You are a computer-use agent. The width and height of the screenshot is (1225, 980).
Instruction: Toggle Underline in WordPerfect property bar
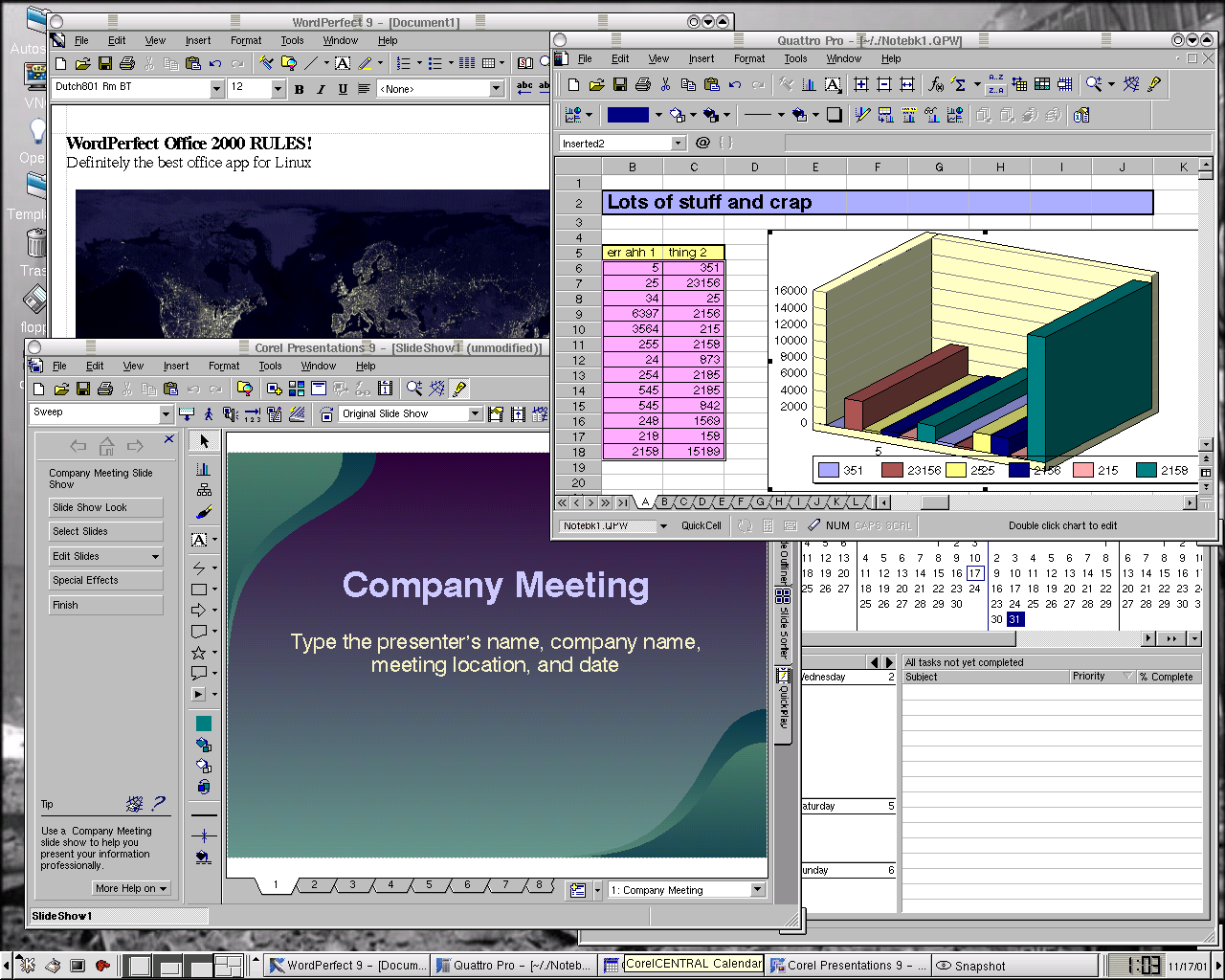(343, 89)
